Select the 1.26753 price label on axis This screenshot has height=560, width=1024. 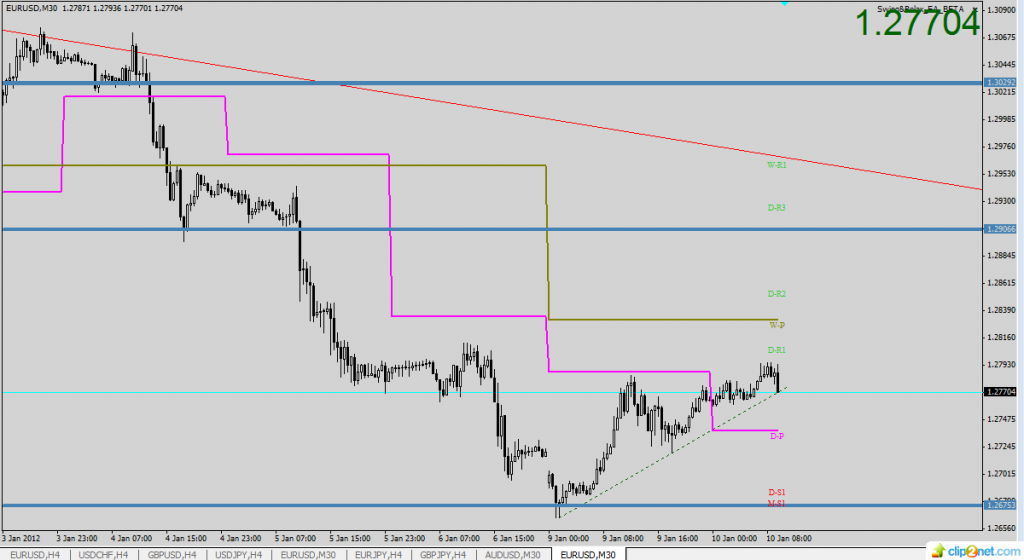(1001, 505)
